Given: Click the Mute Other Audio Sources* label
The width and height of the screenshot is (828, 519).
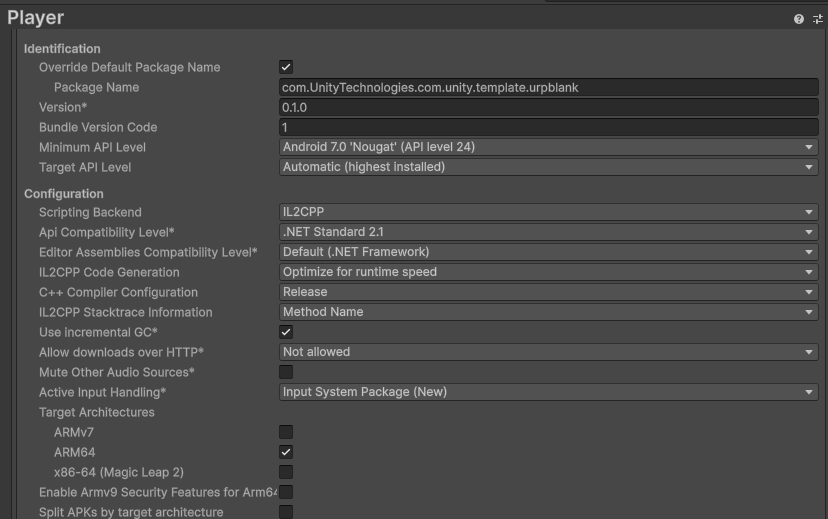Looking at the screenshot, I should (117, 372).
